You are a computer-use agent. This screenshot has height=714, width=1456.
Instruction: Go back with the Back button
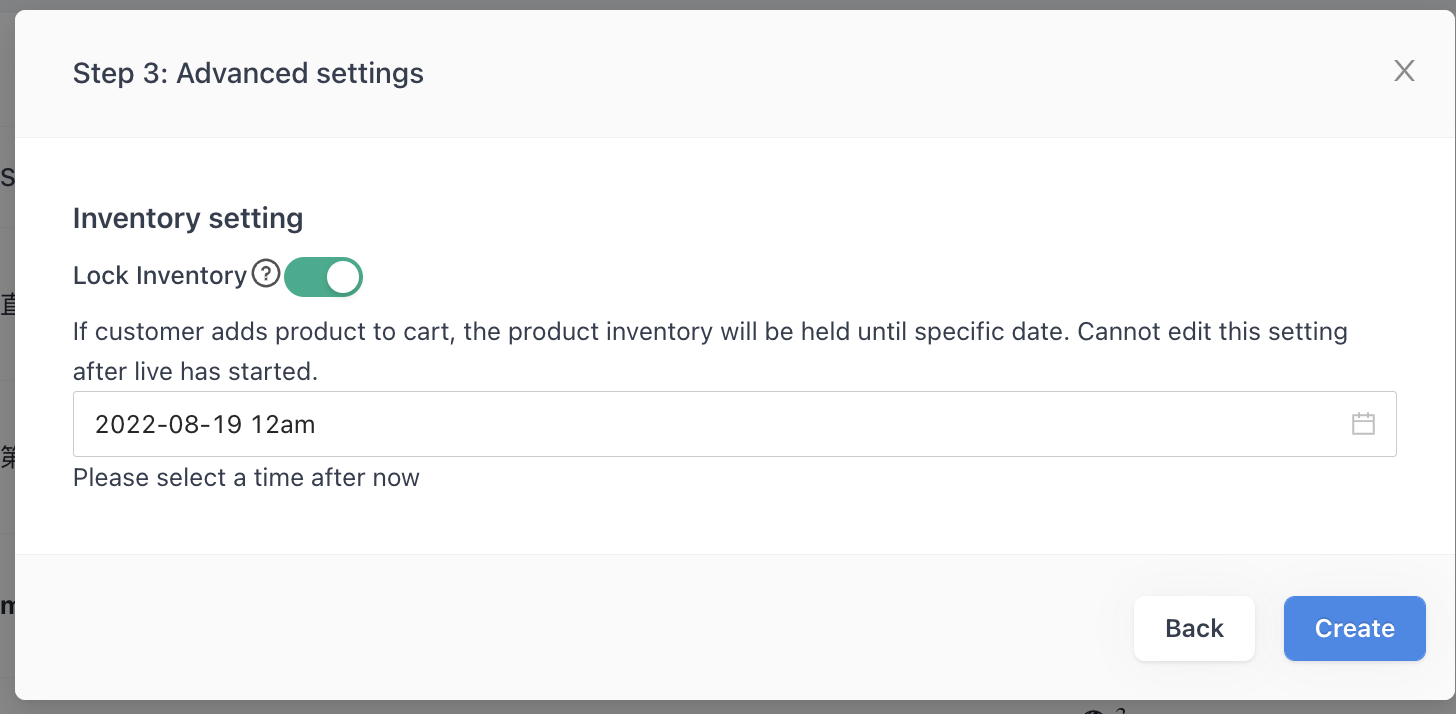pos(1194,628)
